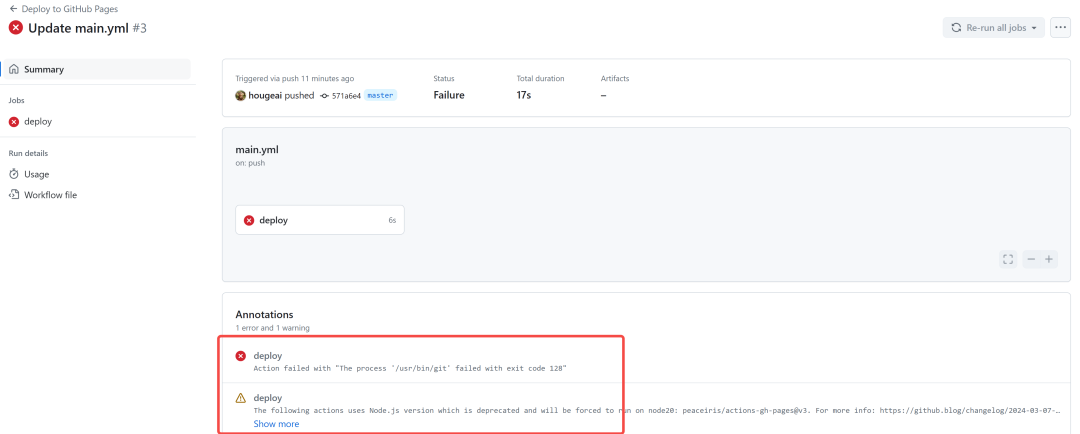Viewport: 1080px width, 434px height.
Task: Open Workflow file in the sidebar
Action: pyautogui.click(x=50, y=195)
